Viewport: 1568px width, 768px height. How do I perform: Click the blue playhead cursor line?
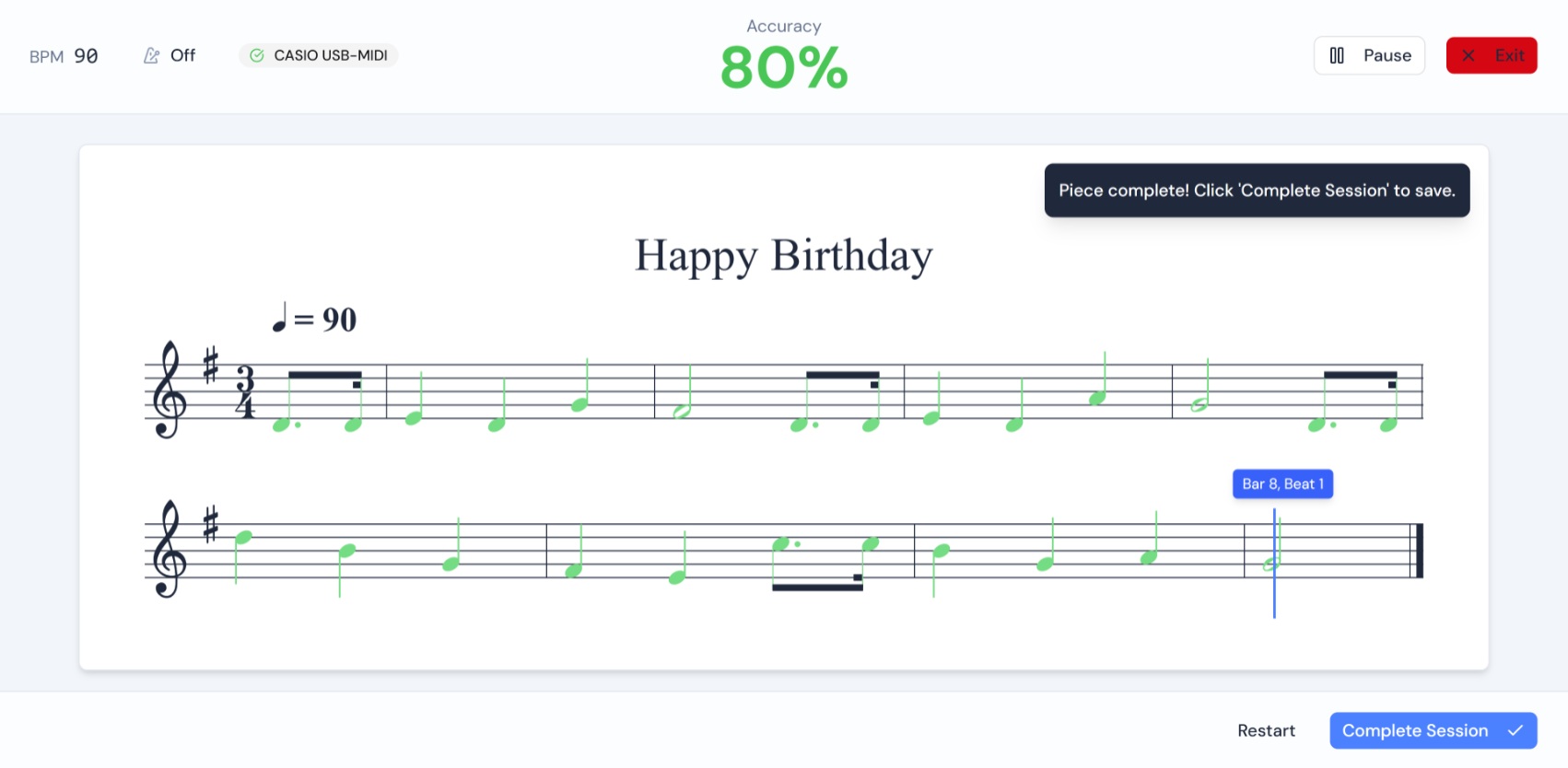point(1274,563)
